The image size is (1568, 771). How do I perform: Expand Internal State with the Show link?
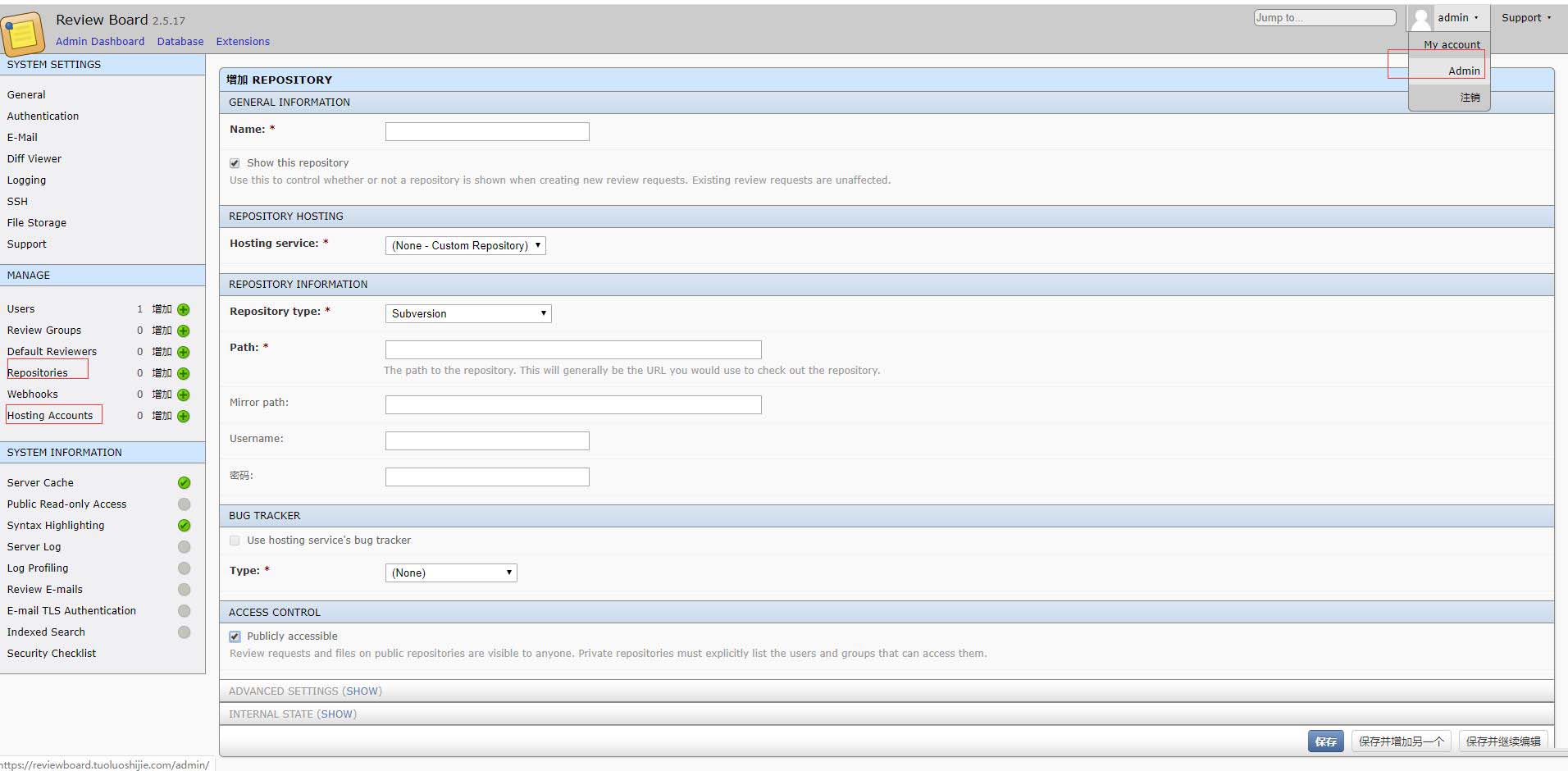click(336, 714)
